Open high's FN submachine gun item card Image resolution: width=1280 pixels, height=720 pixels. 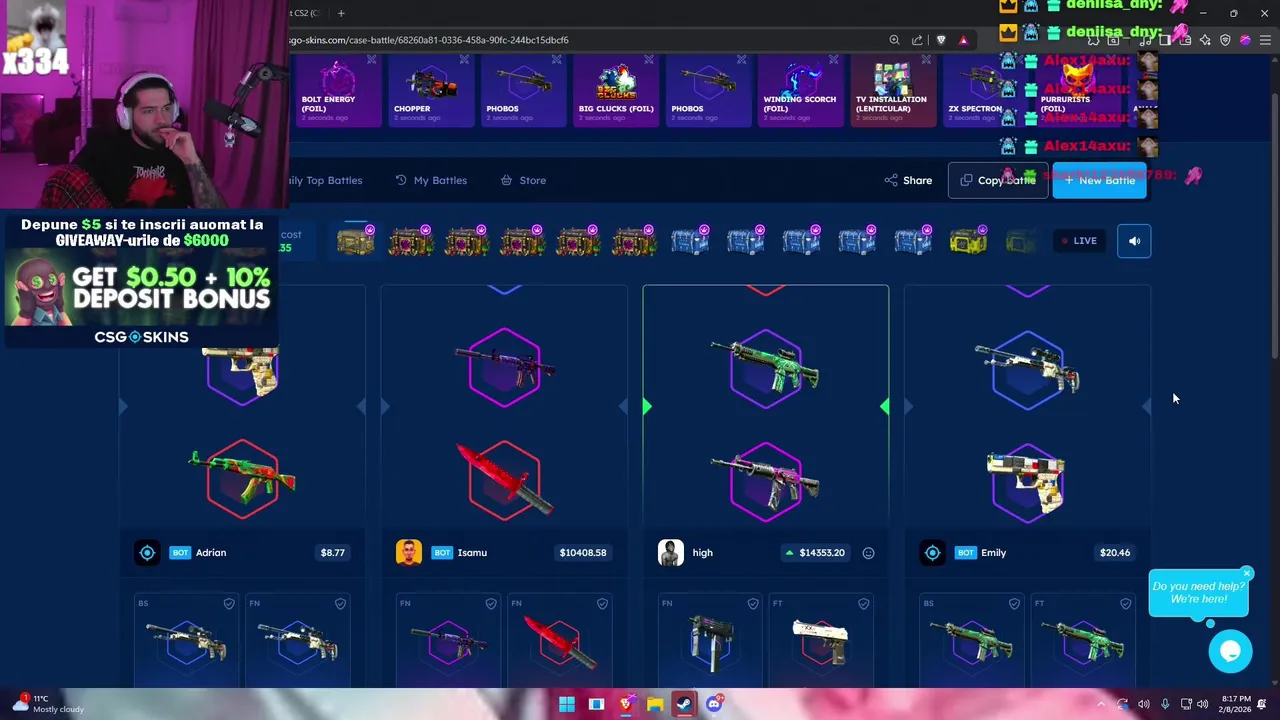tap(711, 640)
